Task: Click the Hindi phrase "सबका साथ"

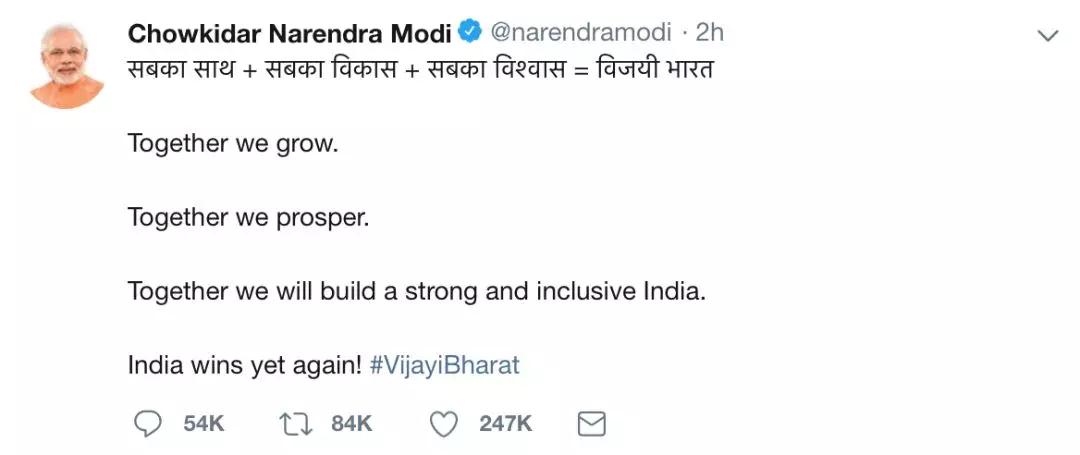Action: [x=180, y=72]
